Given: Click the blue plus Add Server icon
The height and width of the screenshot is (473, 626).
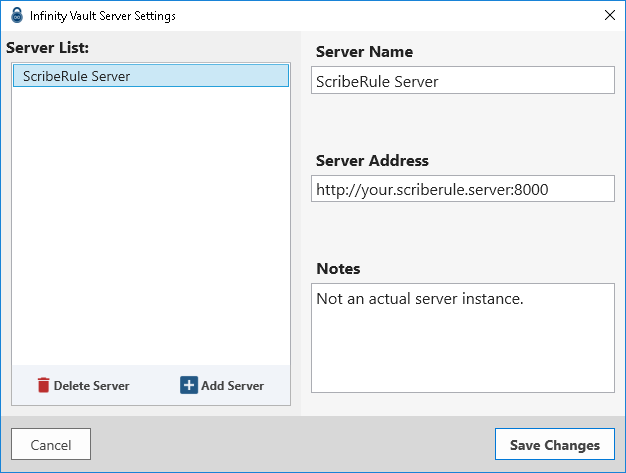Looking at the screenshot, I should click(189, 385).
